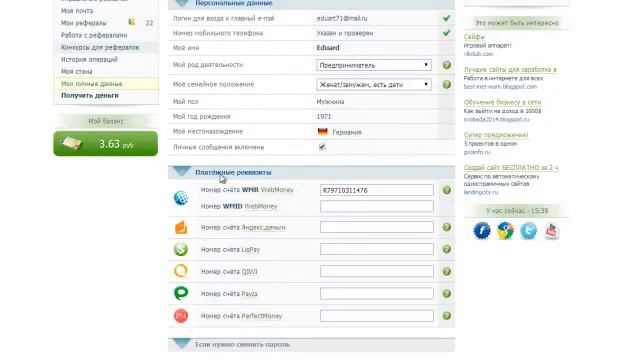Click the PerfectMoney red logo icon
Viewport: 640px width, 360px height.
(x=181, y=316)
